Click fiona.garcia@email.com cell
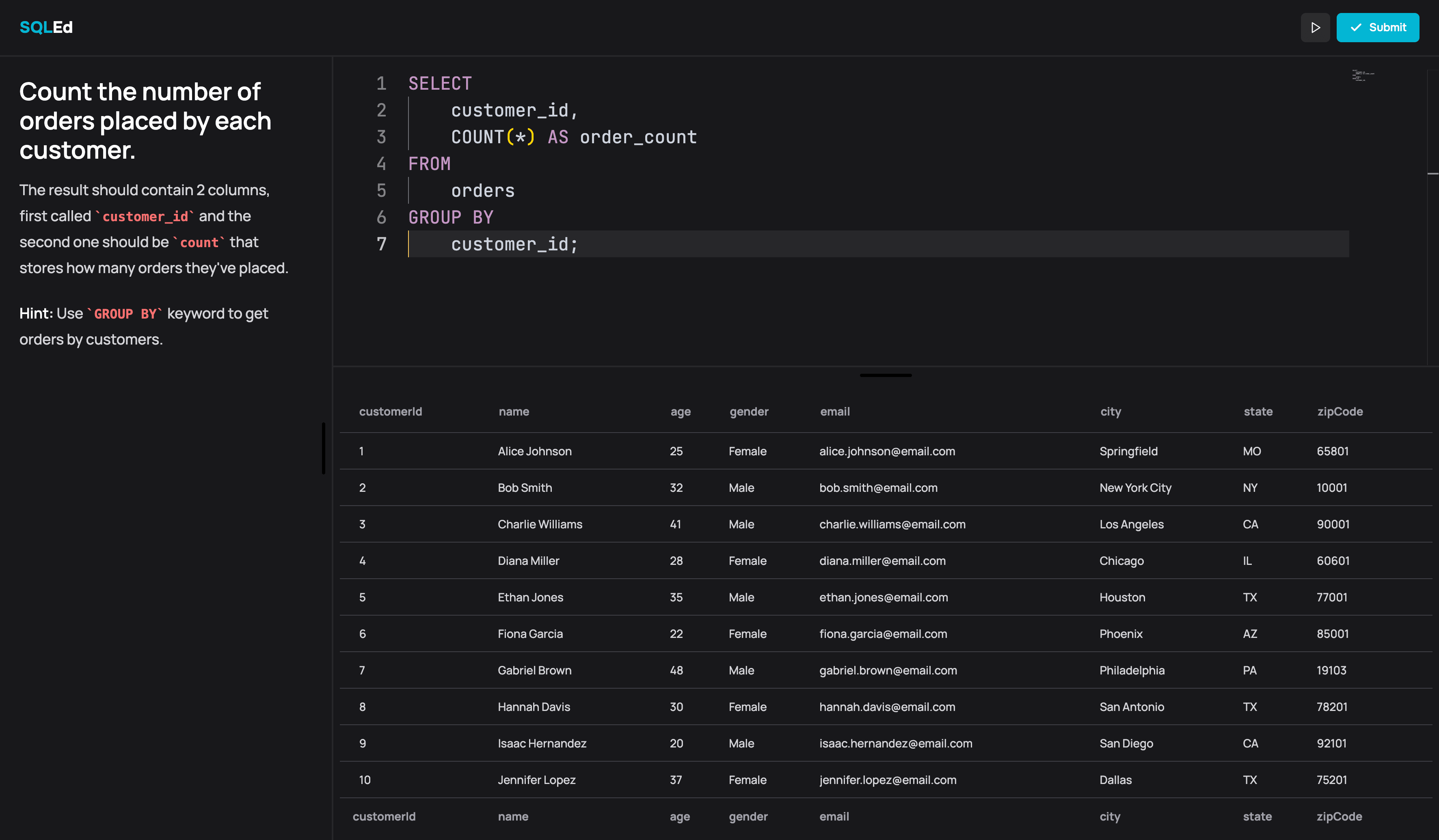 (883, 634)
